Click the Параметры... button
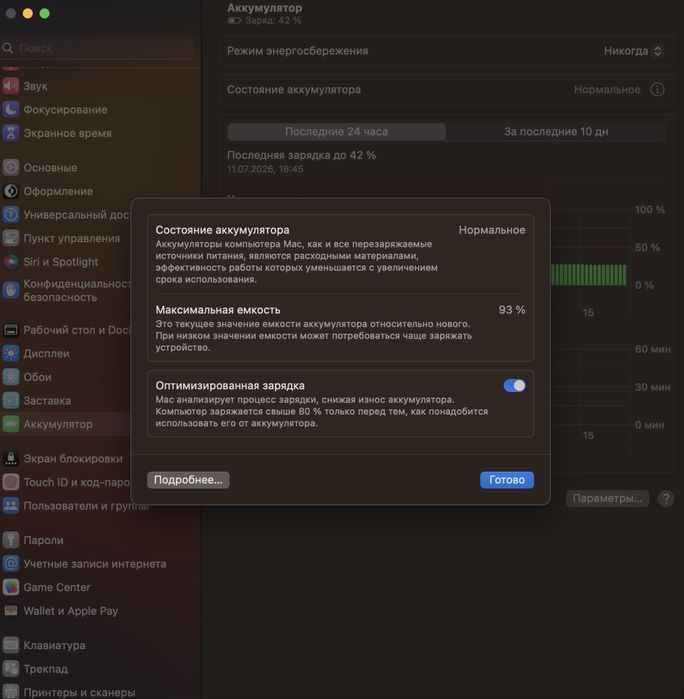The image size is (684, 699). click(607, 498)
